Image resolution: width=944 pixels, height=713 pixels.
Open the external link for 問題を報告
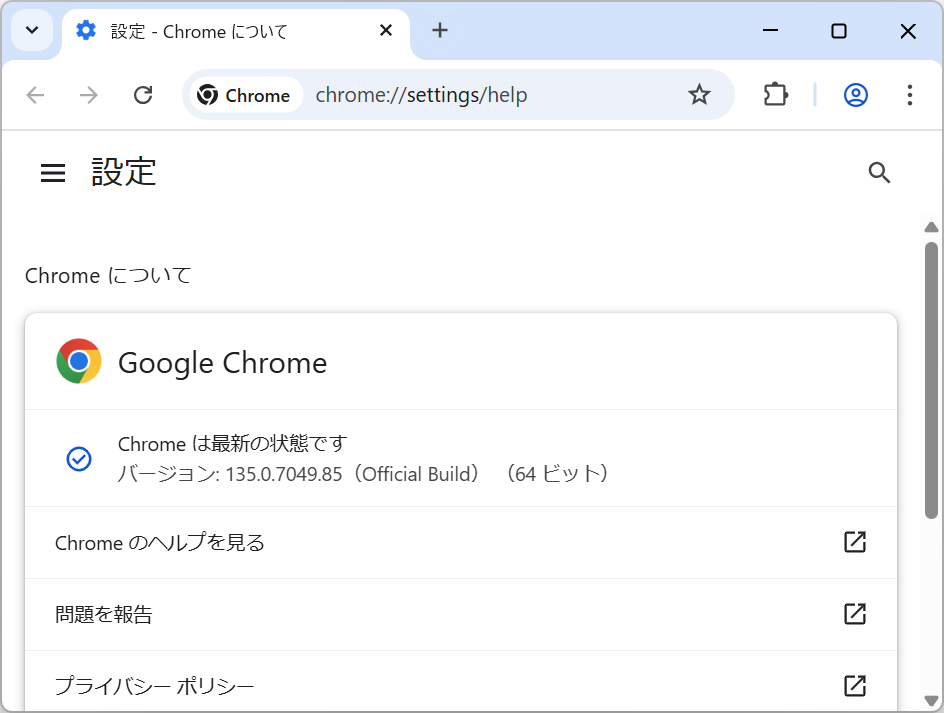click(x=855, y=614)
